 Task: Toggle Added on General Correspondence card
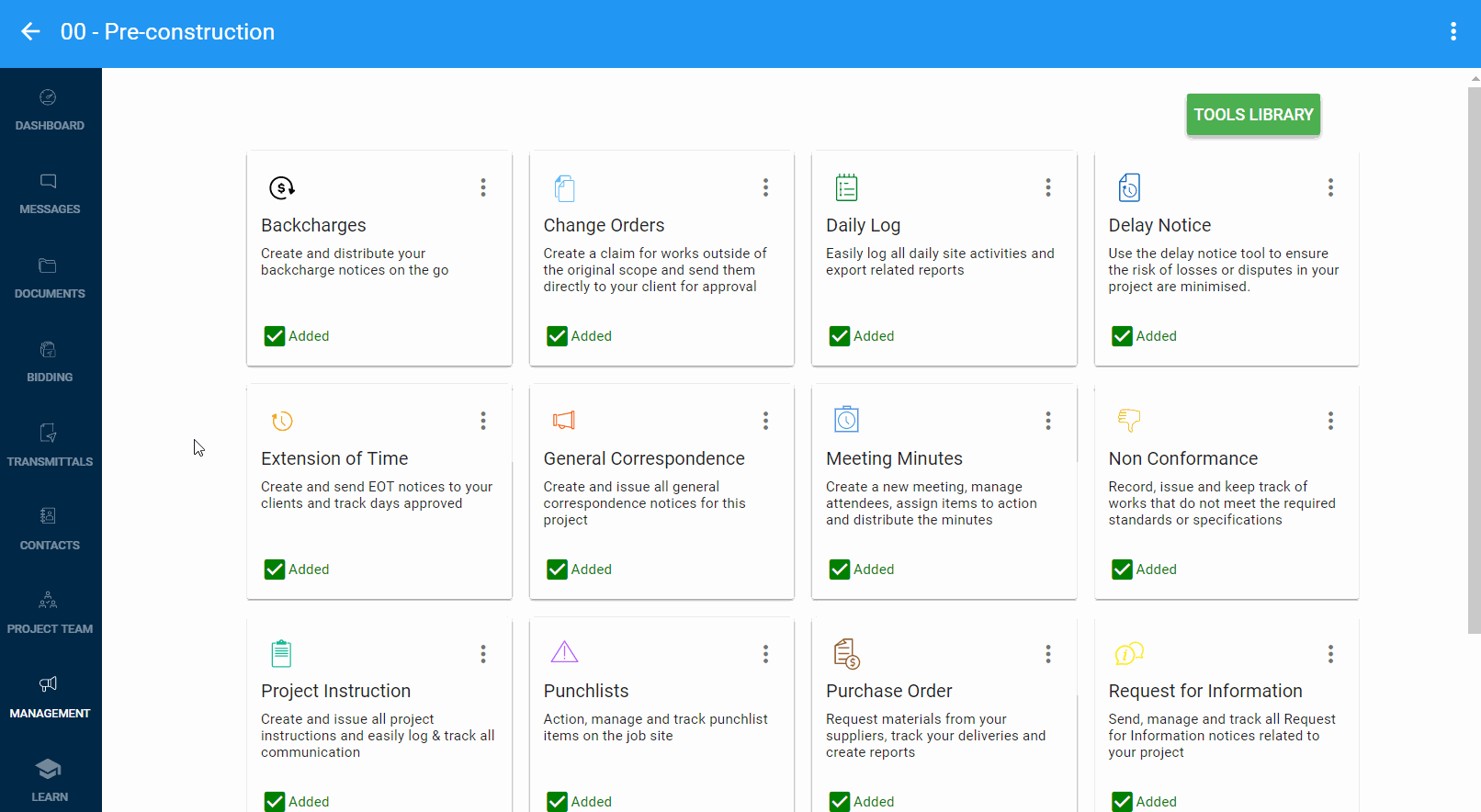557,570
